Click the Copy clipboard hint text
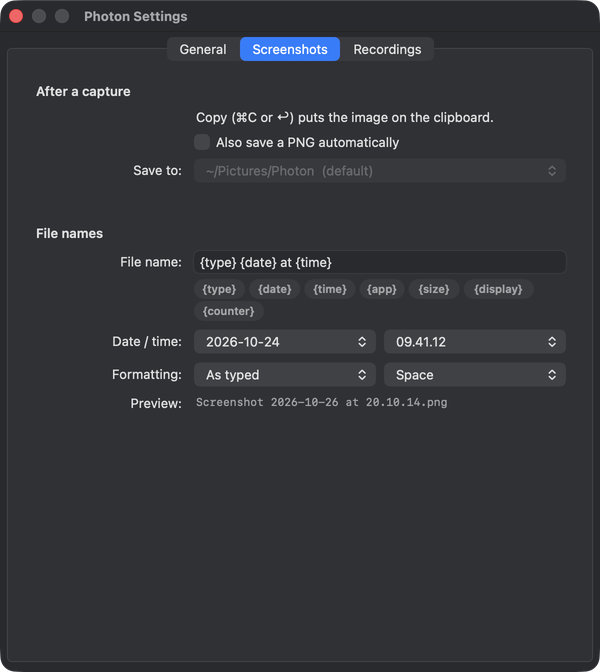600x672 pixels. (x=345, y=117)
